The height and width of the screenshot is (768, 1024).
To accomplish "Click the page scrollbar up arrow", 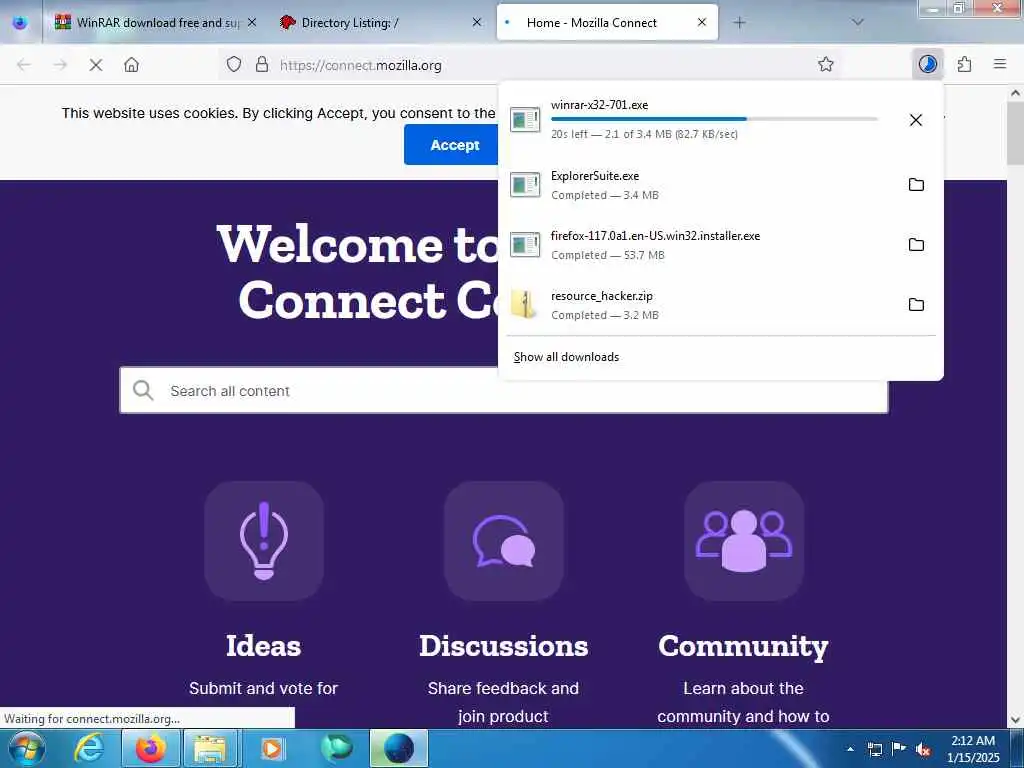I will click(x=1016, y=93).
